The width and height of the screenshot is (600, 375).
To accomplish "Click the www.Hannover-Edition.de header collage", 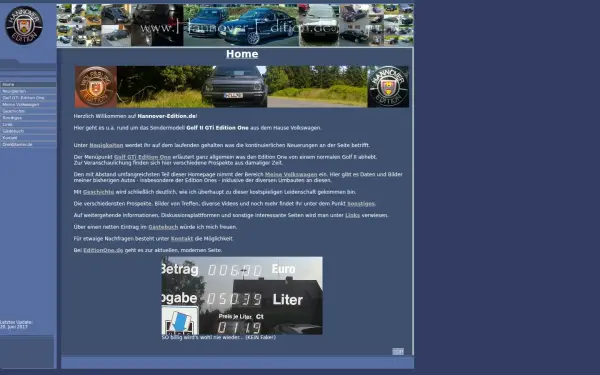I will 235,25.
